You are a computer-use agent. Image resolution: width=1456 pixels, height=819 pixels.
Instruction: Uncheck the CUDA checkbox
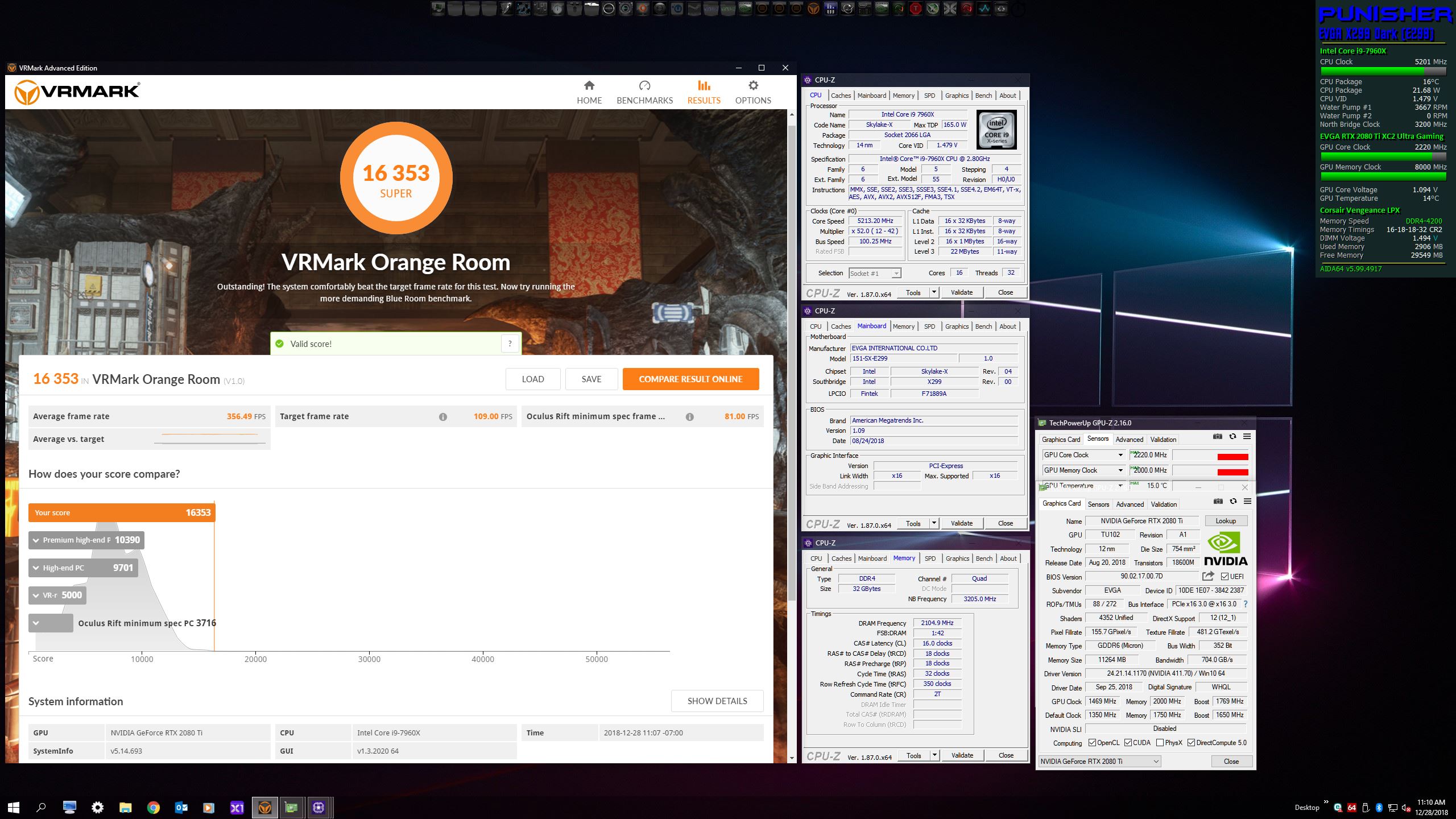point(1128,743)
